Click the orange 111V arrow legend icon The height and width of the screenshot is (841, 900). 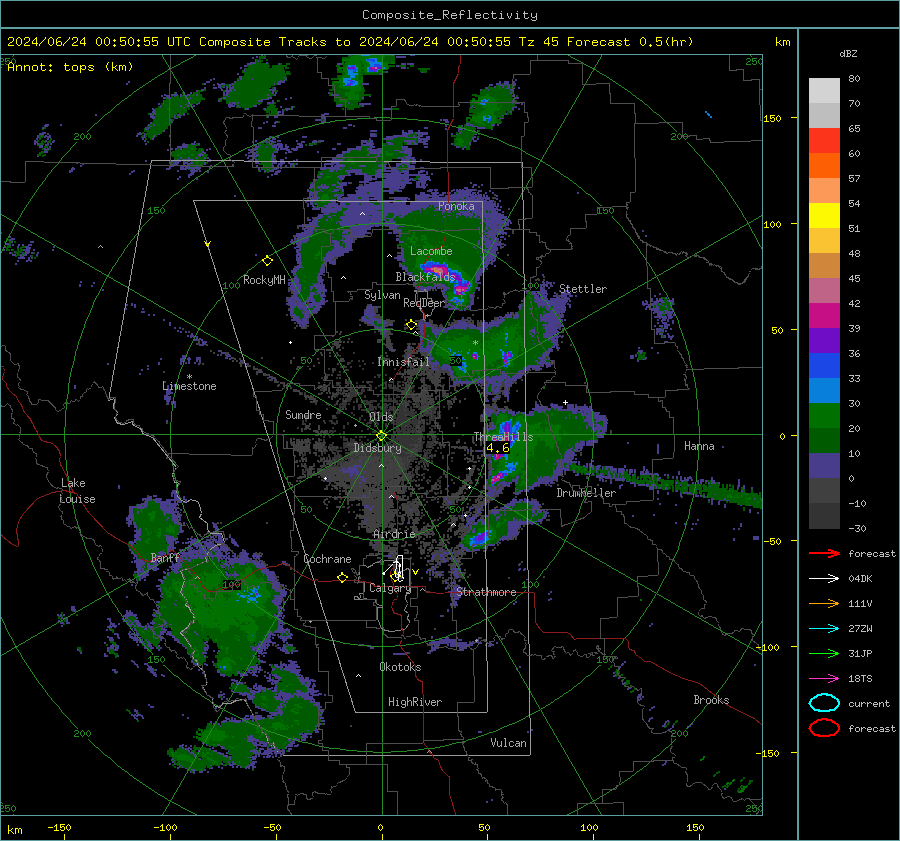tap(824, 603)
